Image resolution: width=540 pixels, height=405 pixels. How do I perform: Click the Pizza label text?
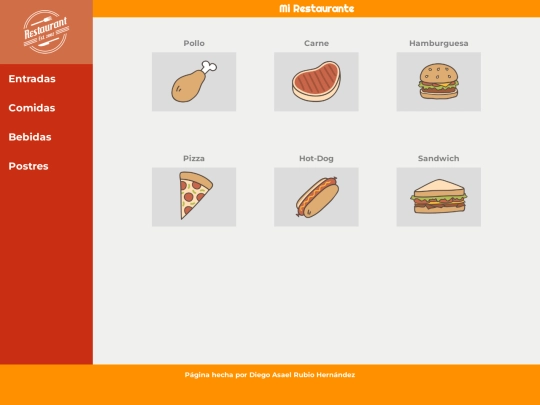[x=194, y=158]
